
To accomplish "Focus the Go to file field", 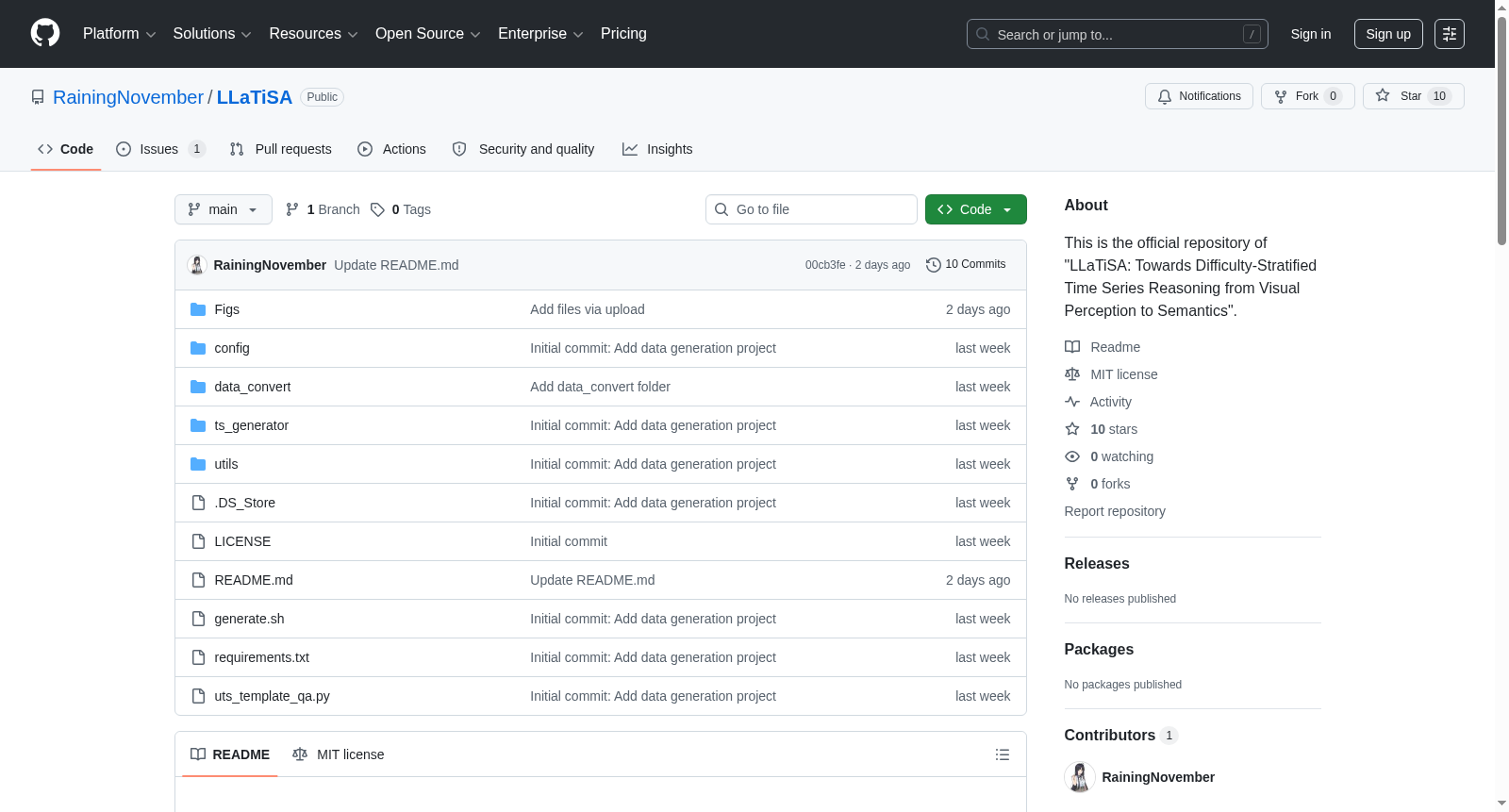I will pyautogui.click(x=811, y=209).
